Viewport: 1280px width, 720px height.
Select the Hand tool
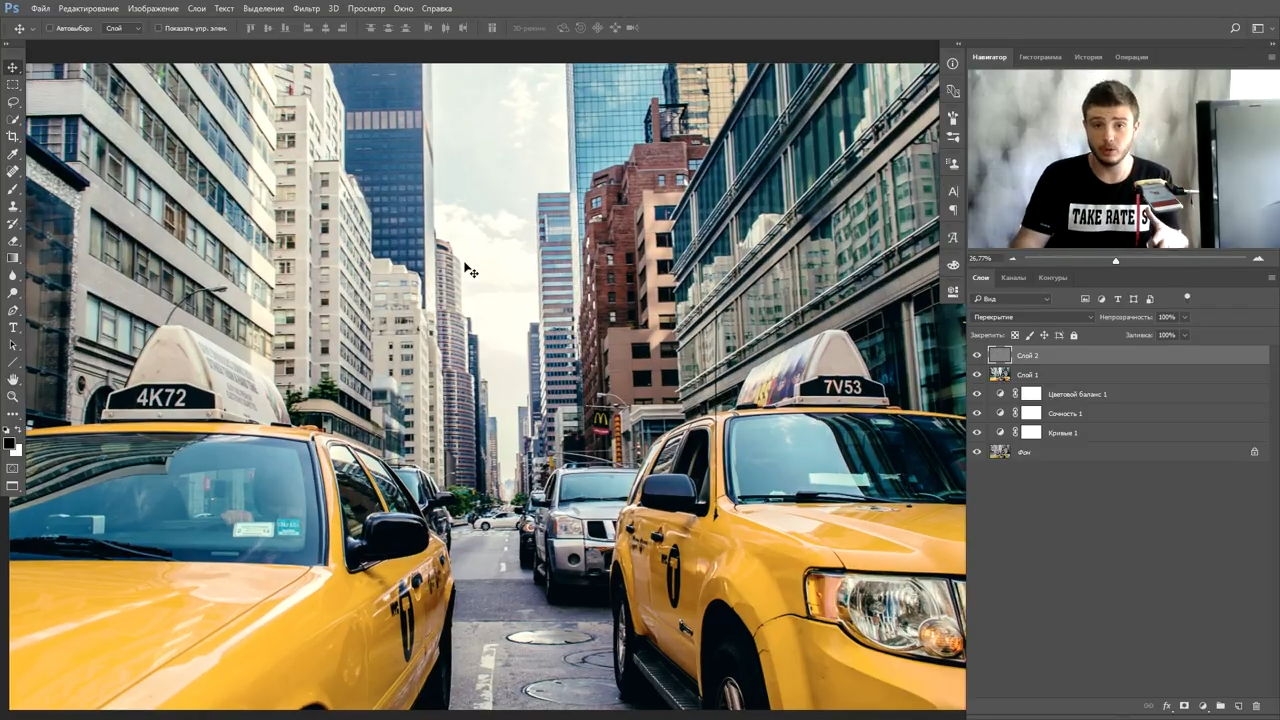coord(13,379)
